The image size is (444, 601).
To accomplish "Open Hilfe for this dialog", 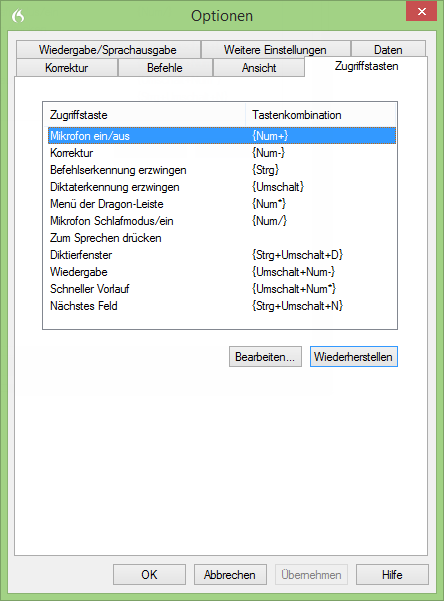I will pos(392,574).
